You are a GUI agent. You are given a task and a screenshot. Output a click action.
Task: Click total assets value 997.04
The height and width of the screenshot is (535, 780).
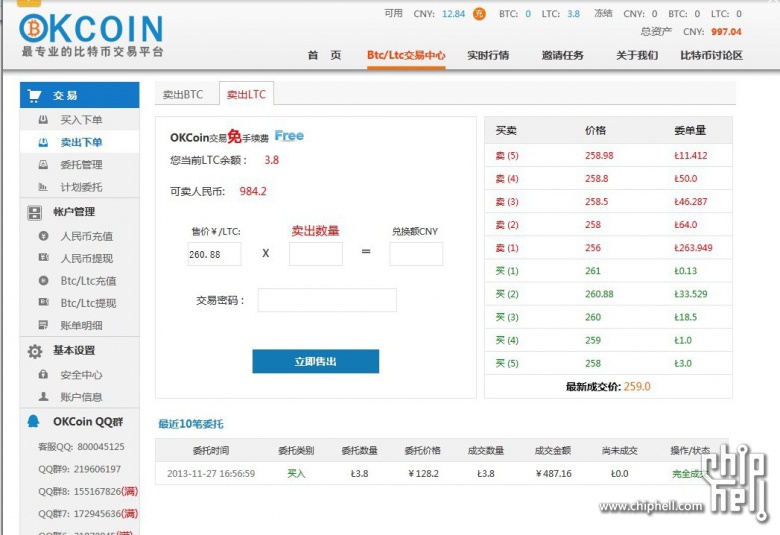(x=726, y=32)
